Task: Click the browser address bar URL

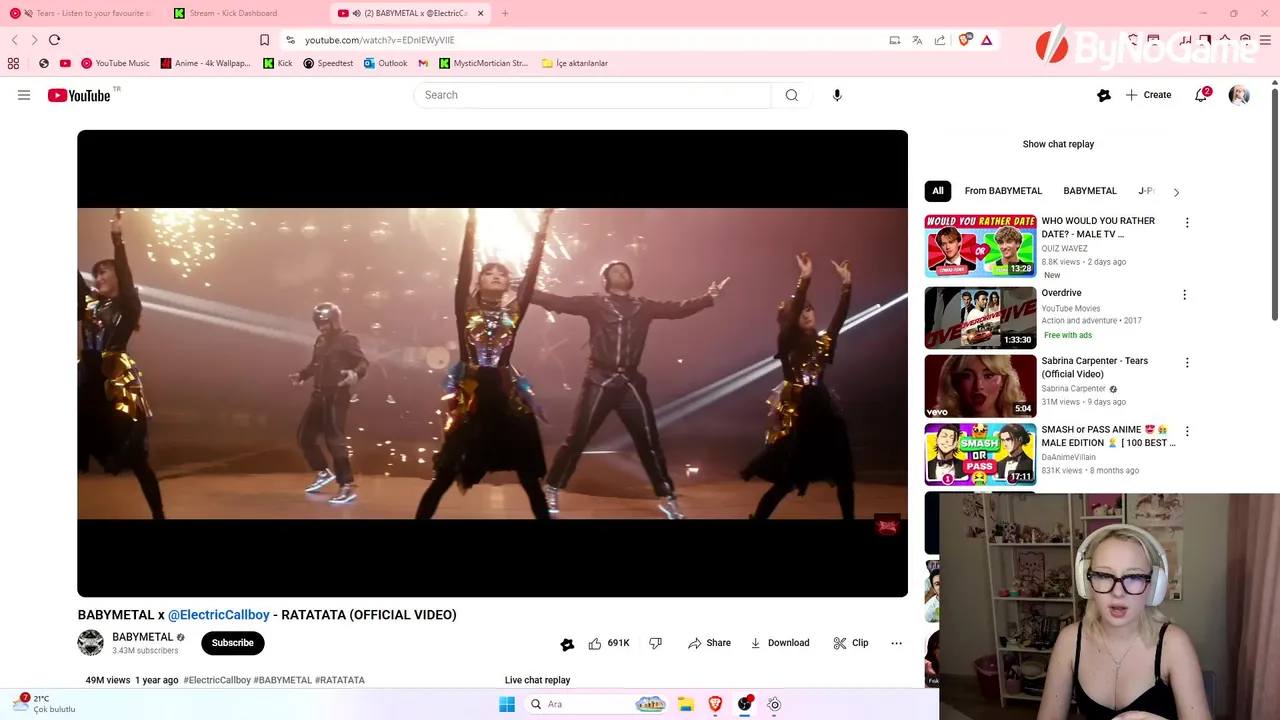Action: click(380, 40)
